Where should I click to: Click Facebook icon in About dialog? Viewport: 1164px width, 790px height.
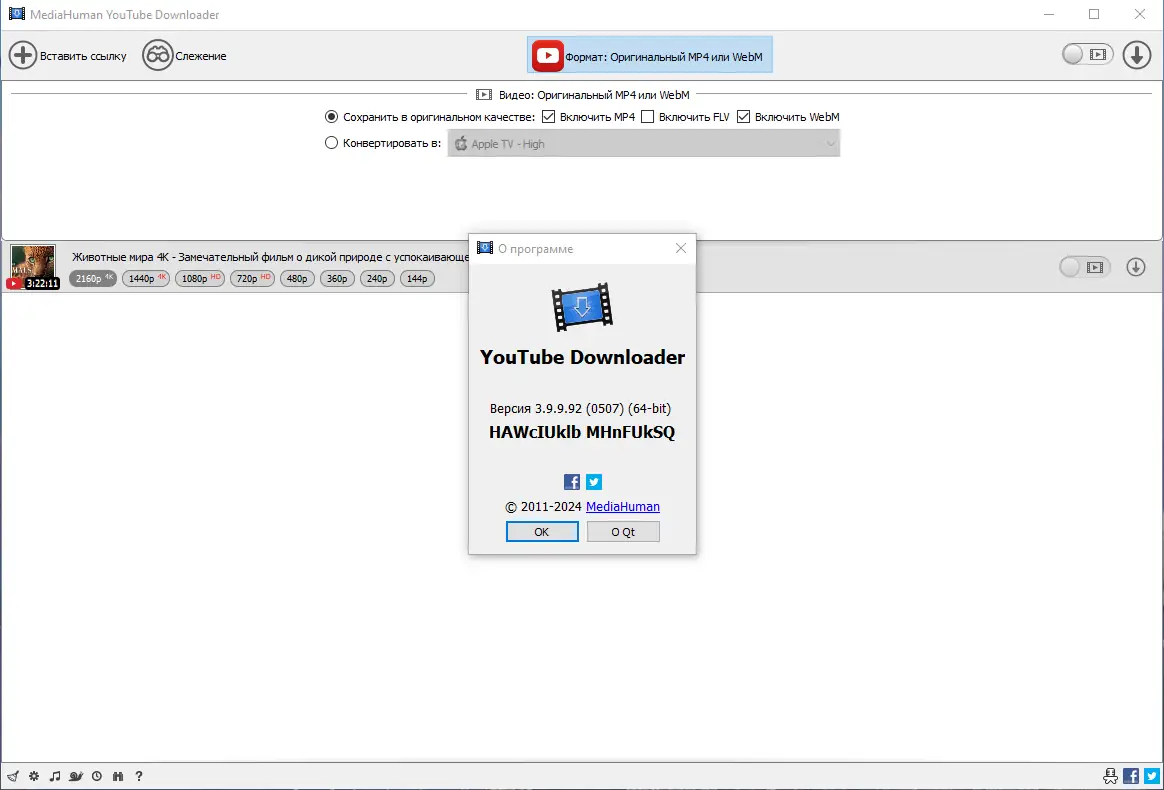point(572,482)
